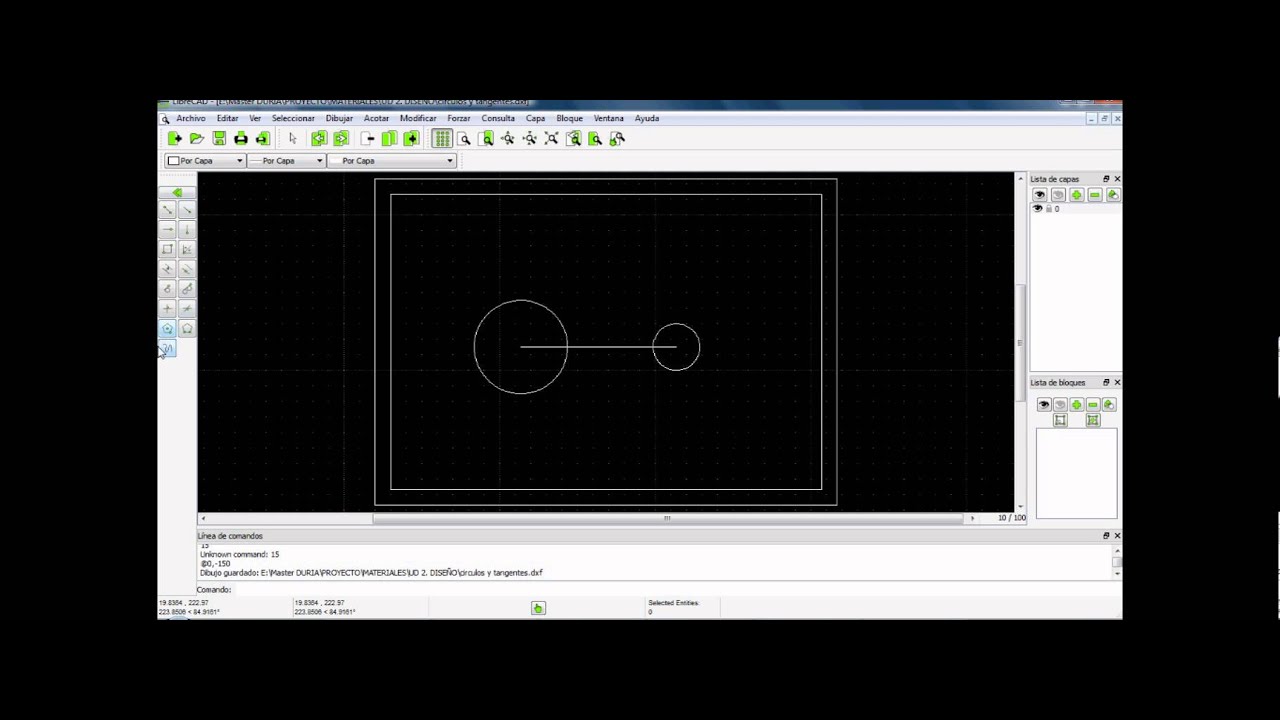
Task: Open the color Por Capa dropdown
Action: point(205,161)
